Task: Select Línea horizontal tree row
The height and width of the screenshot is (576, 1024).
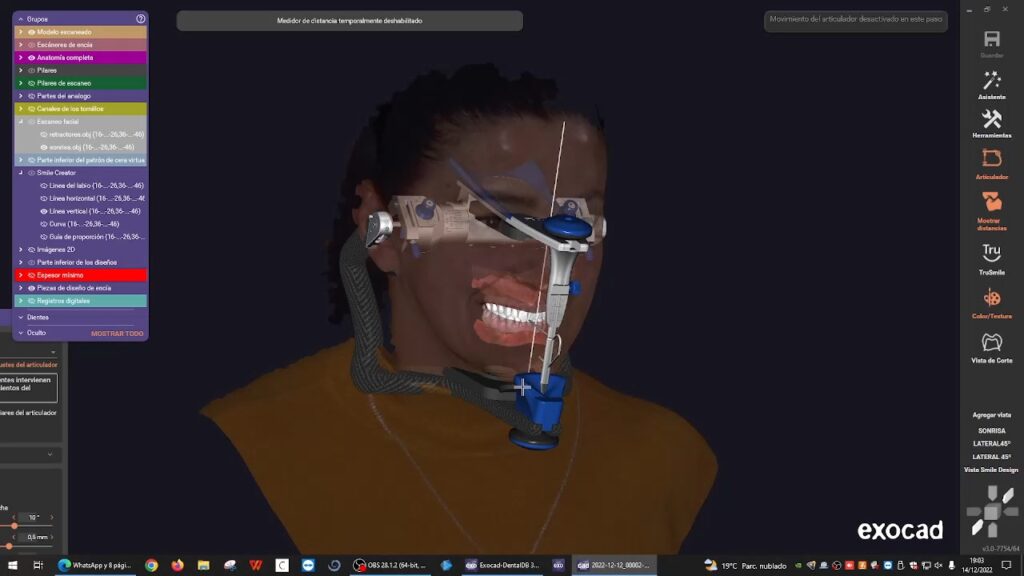Action: coord(80,199)
